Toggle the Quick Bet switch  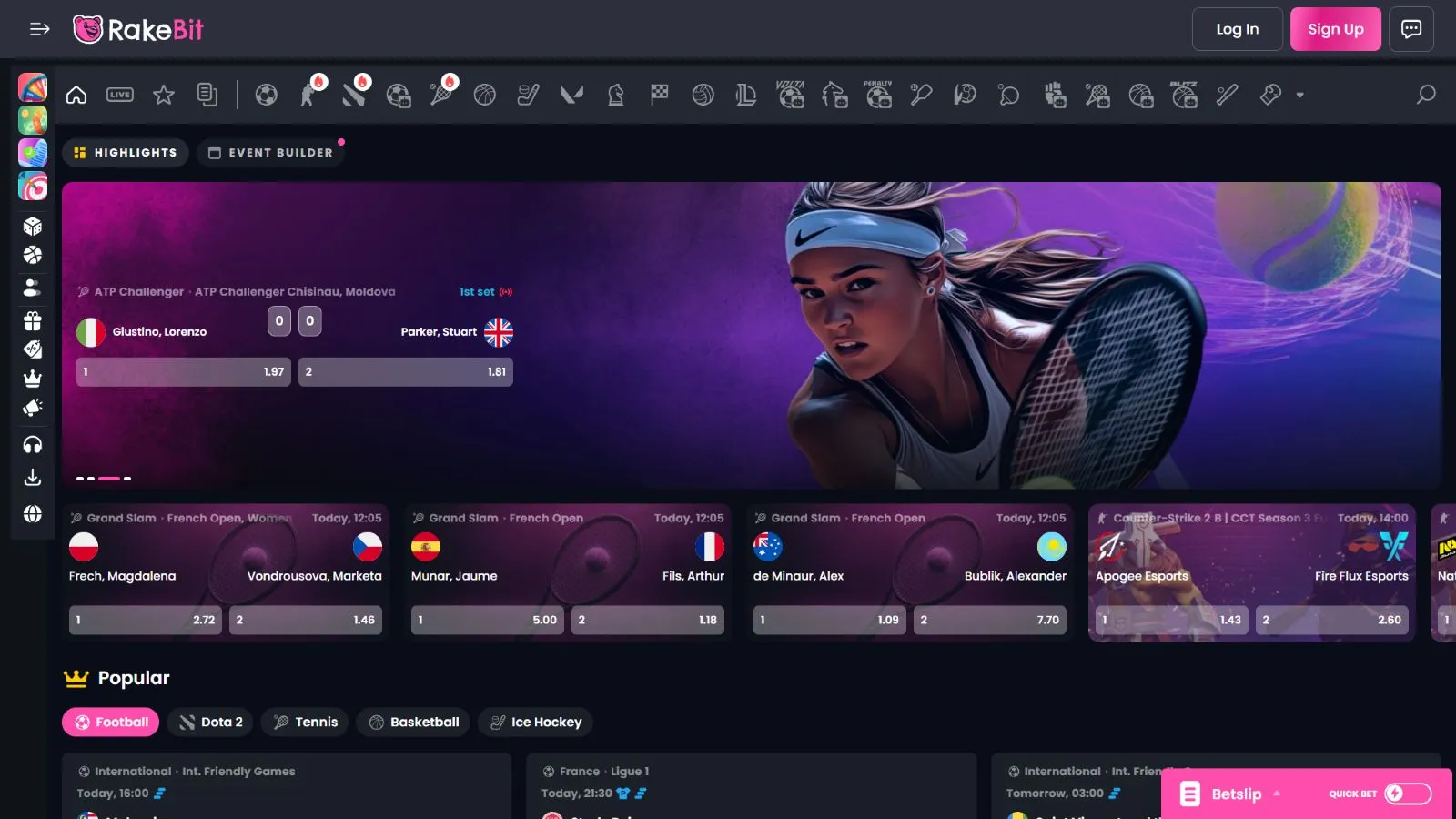(x=1407, y=794)
